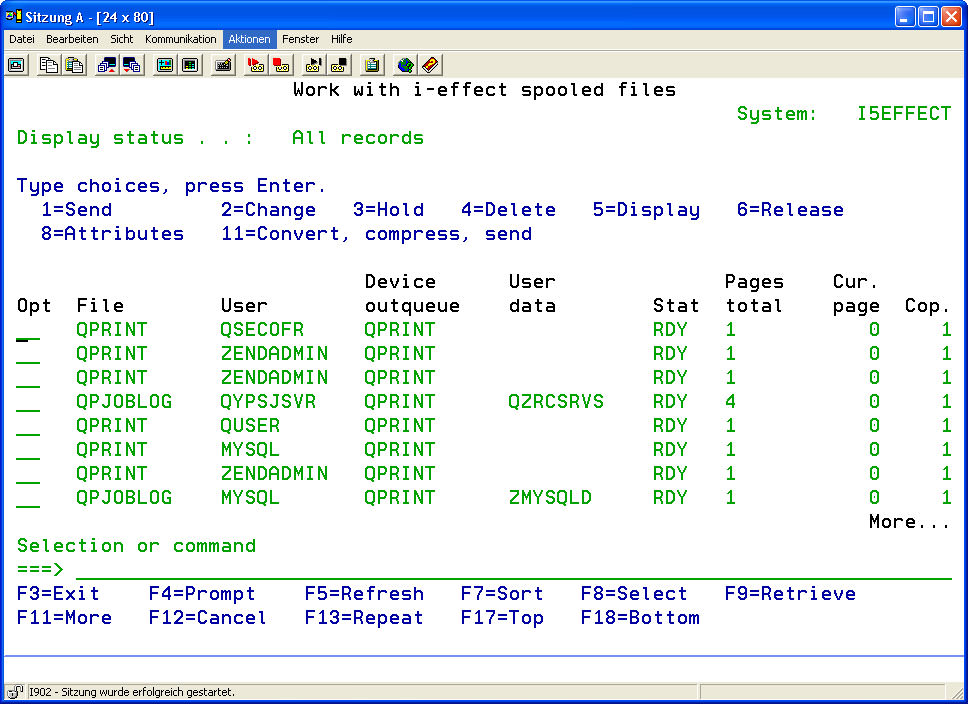Viewport: 968px width, 704px height.
Task: Click the Print Screen toolbar icon
Action: (17, 65)
